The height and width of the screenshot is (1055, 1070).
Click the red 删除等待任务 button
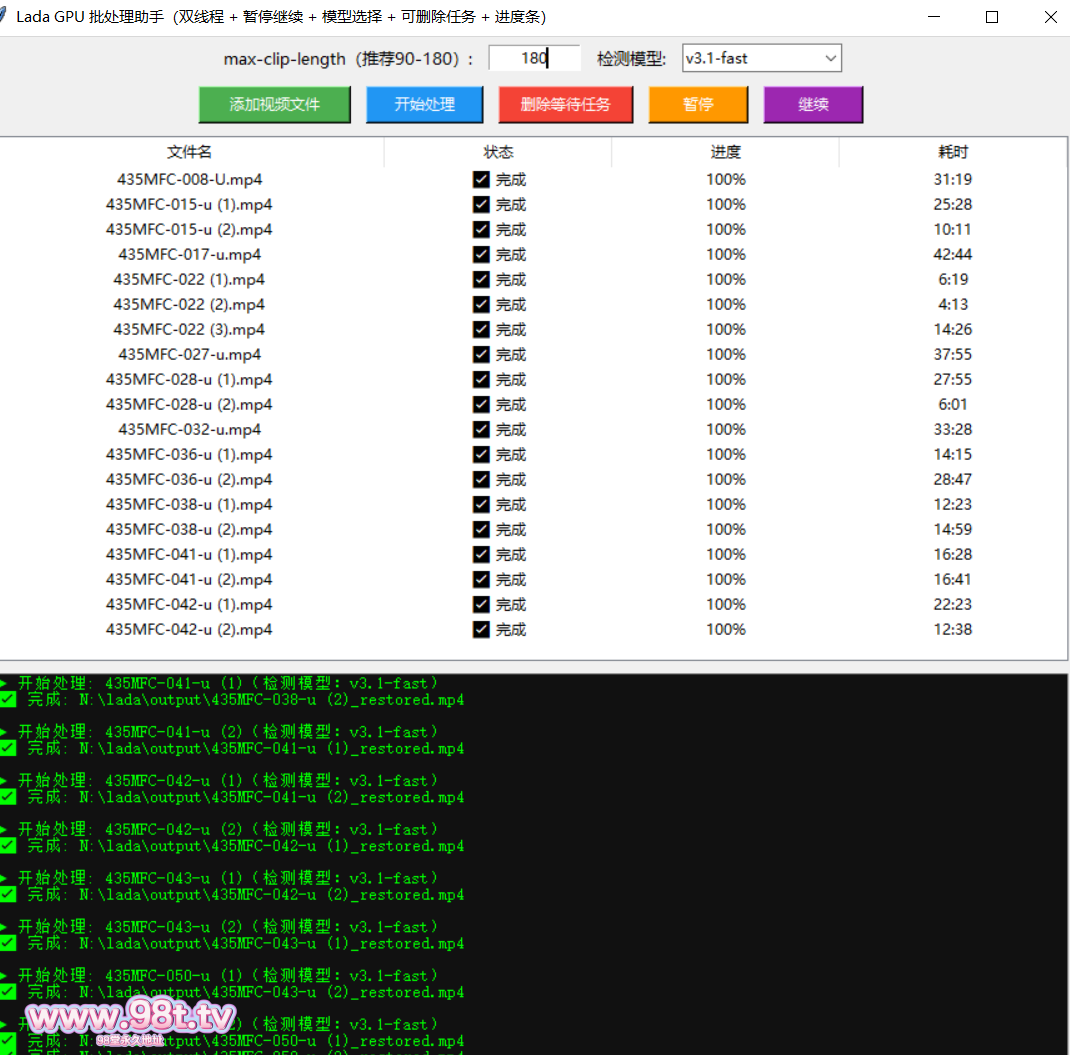click(565, 105)
